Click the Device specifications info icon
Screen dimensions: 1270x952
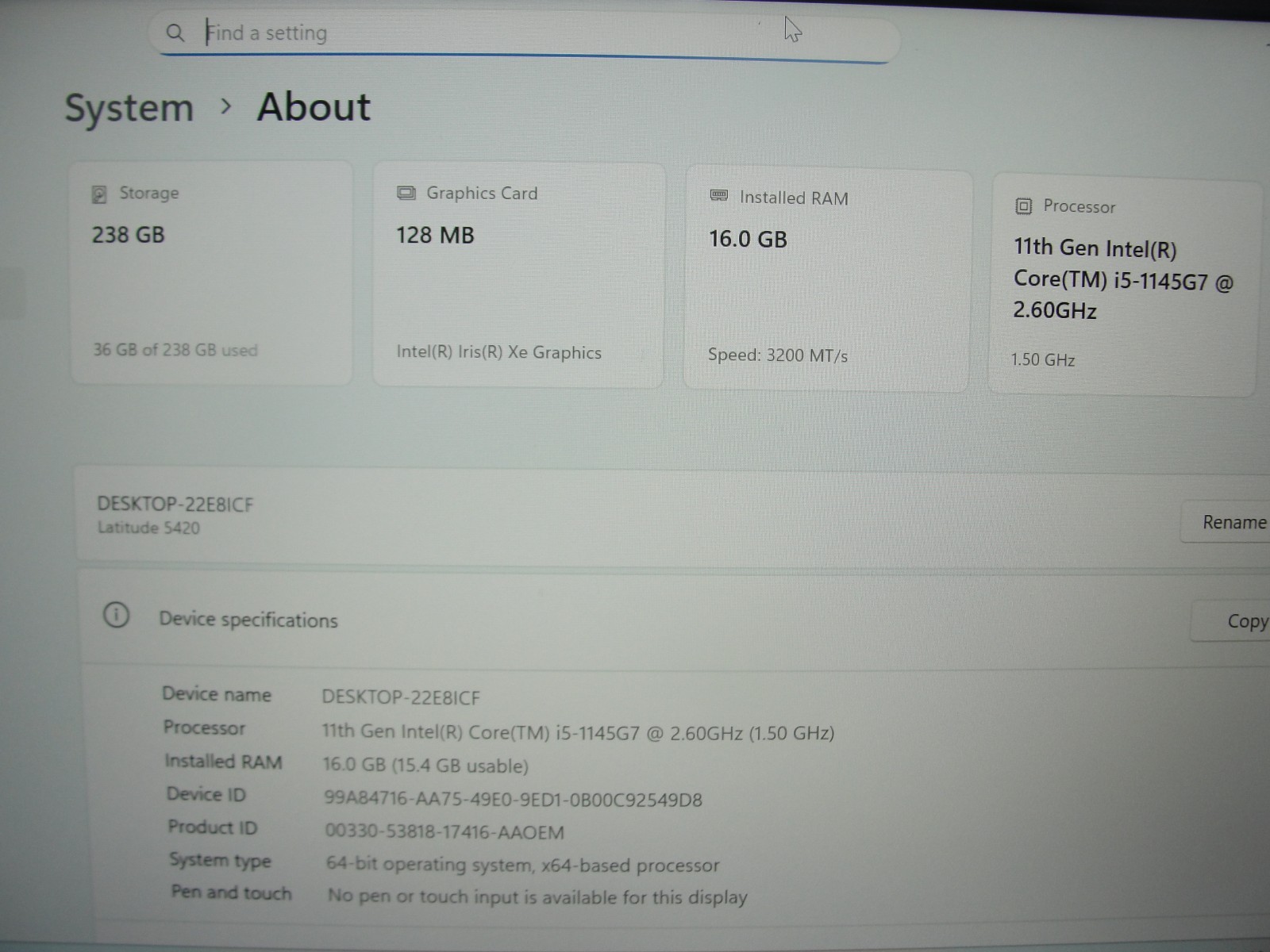point(116,615)
